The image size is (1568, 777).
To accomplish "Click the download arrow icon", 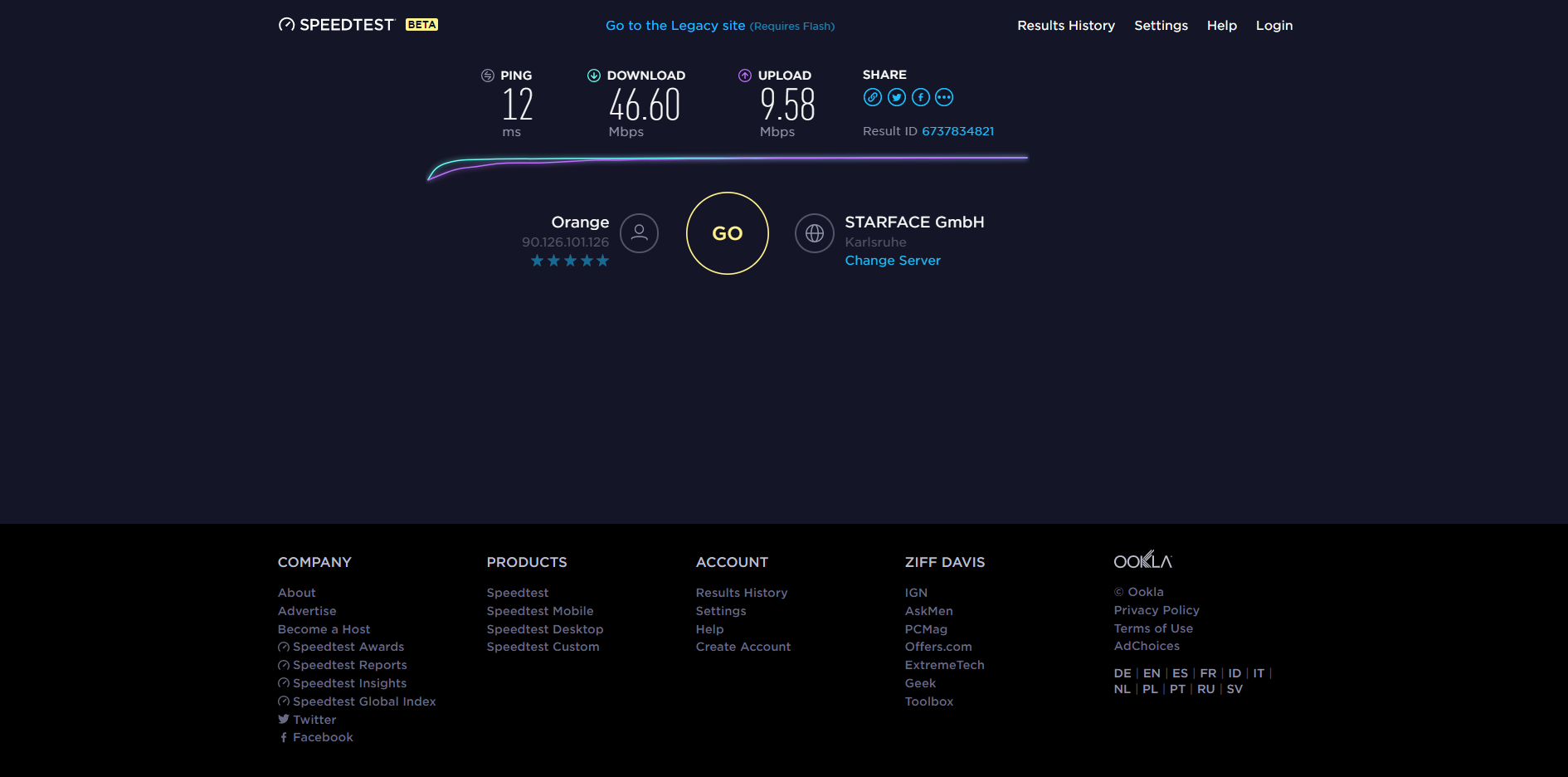I will pos(594,76).
